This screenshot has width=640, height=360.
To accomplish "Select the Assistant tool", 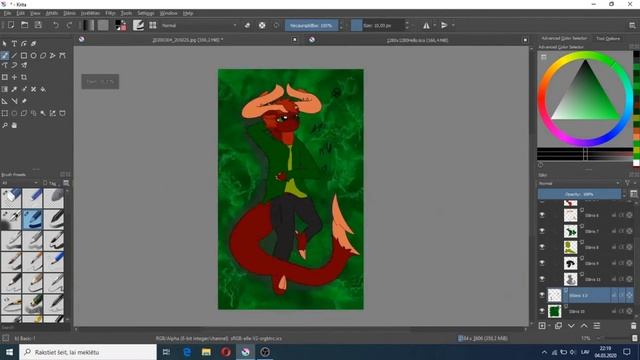I will (x=4, y=101).
